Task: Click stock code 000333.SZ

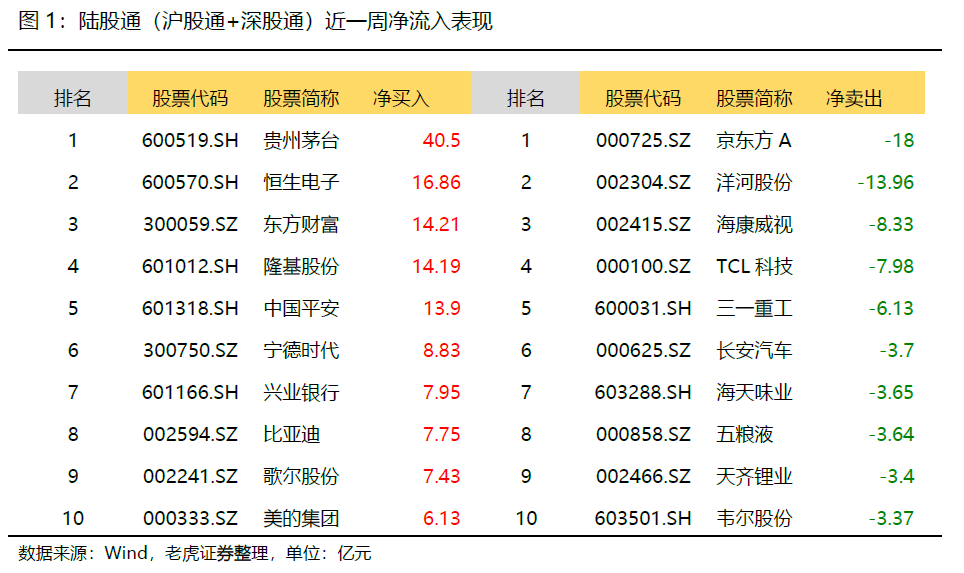Action: 190,518
